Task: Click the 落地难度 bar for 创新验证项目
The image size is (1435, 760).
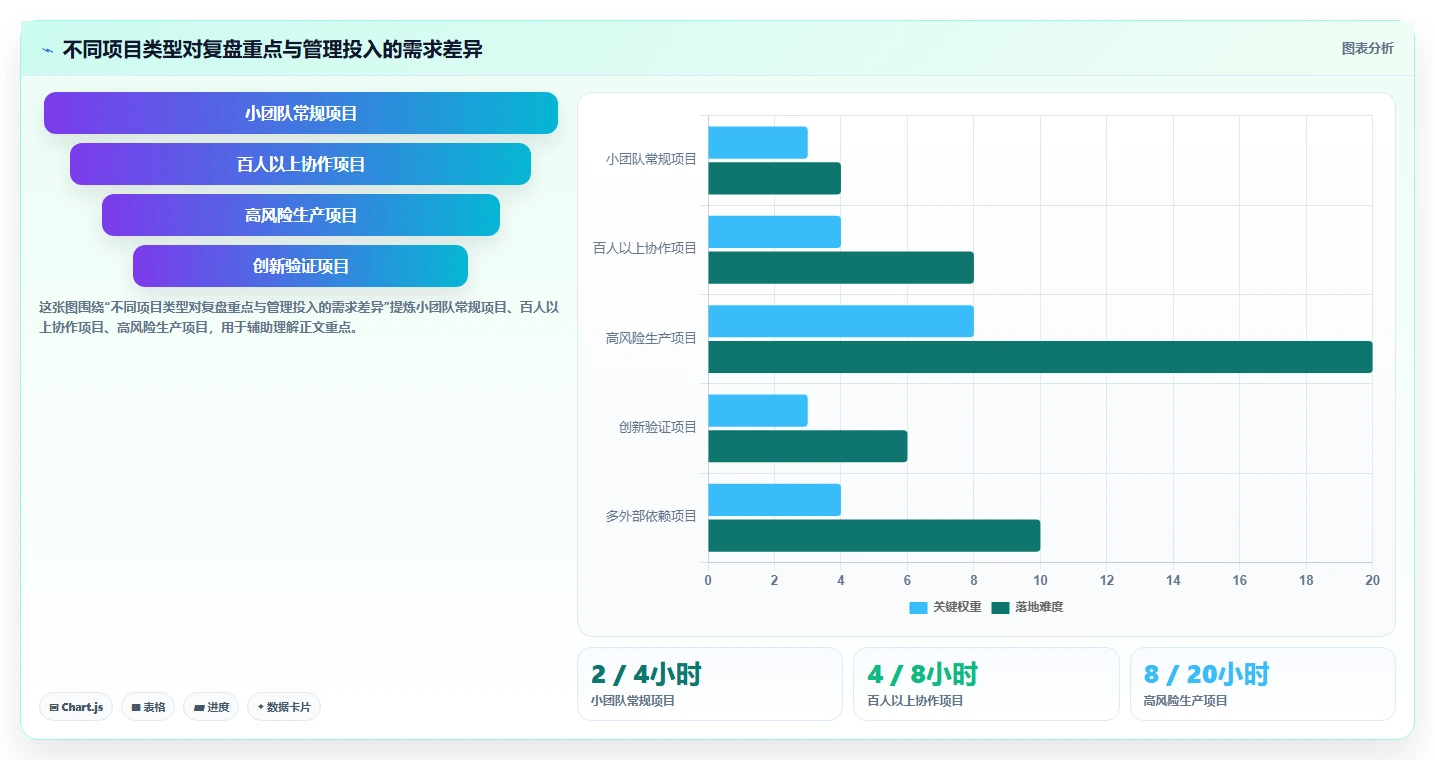Action: pyautogui.click(x=808, y=446)
